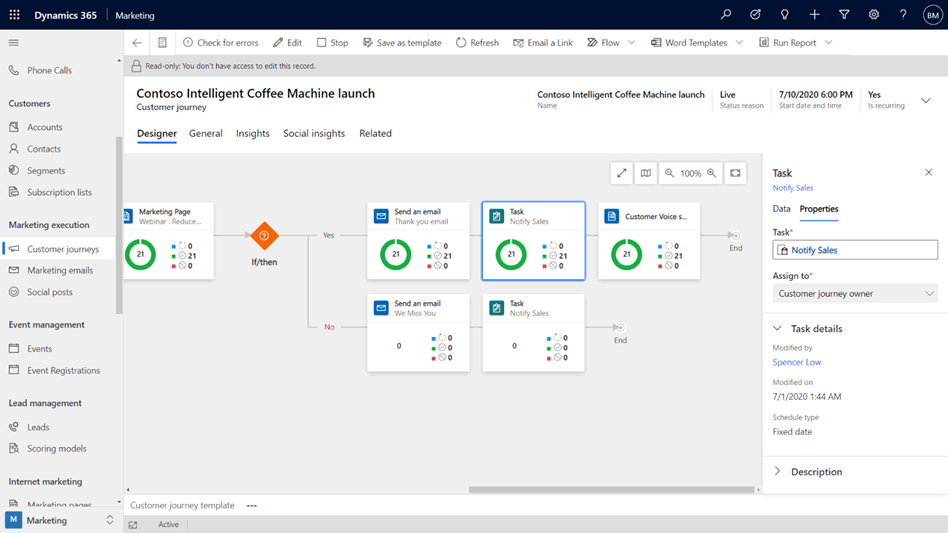Open the app launcher waffle icon
This screenshot has height=533, width=948.
pos(15,15)
